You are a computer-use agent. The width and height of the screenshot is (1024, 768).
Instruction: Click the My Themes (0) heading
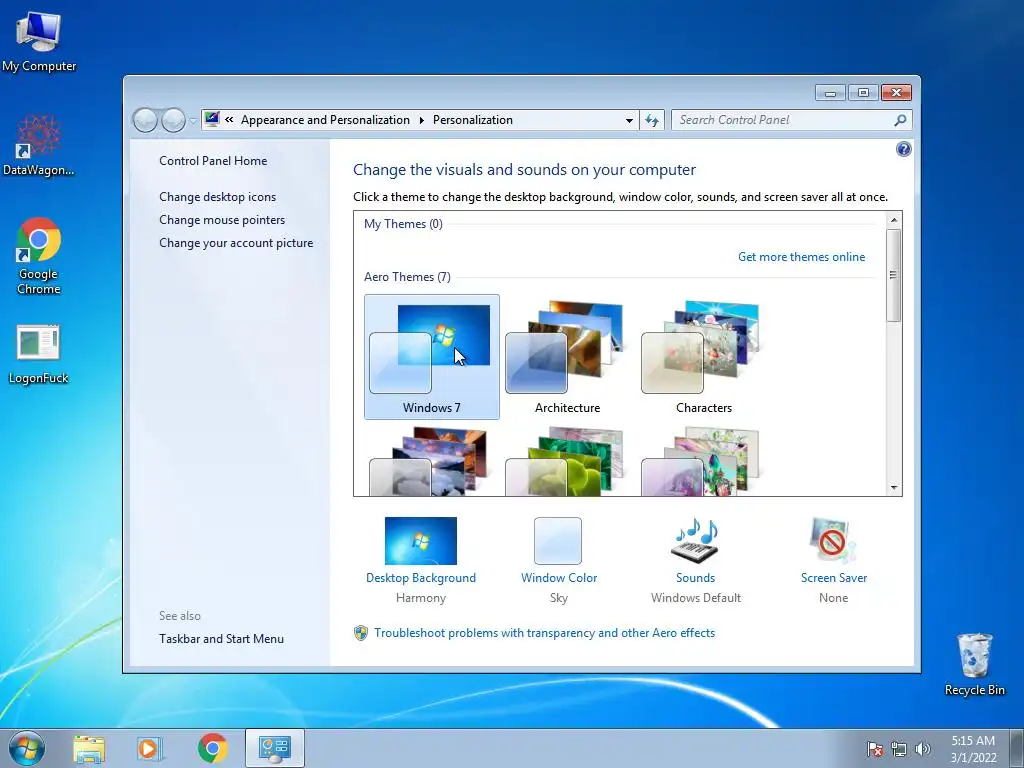(x=403, y=224)
